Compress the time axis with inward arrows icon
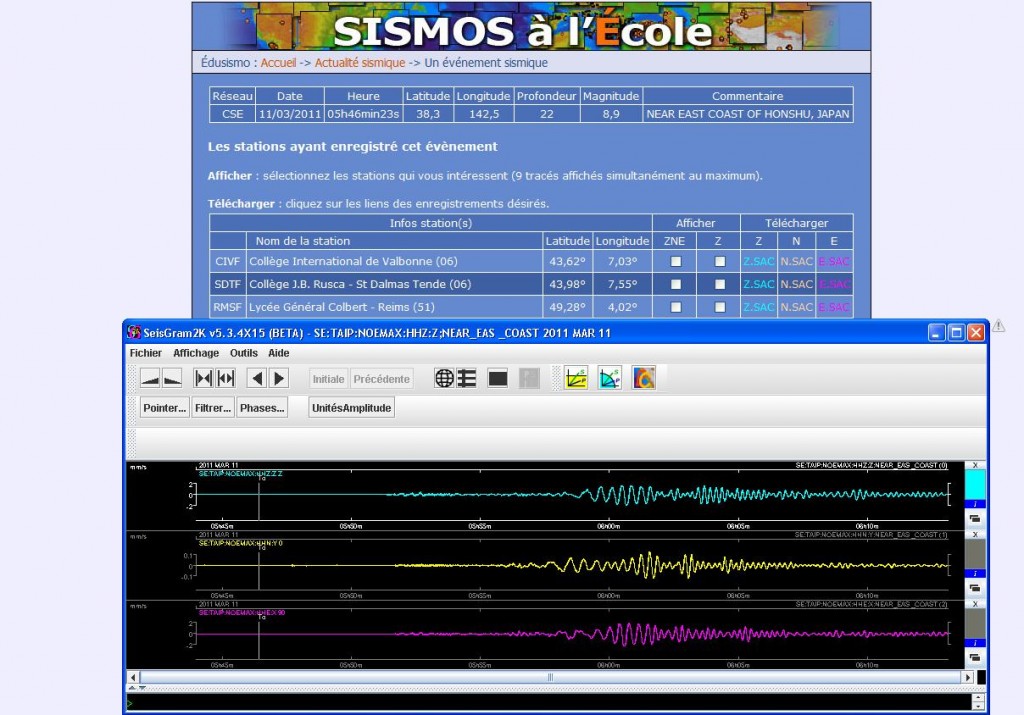This screenshot has width=1024, height=715. click(204, 379)
